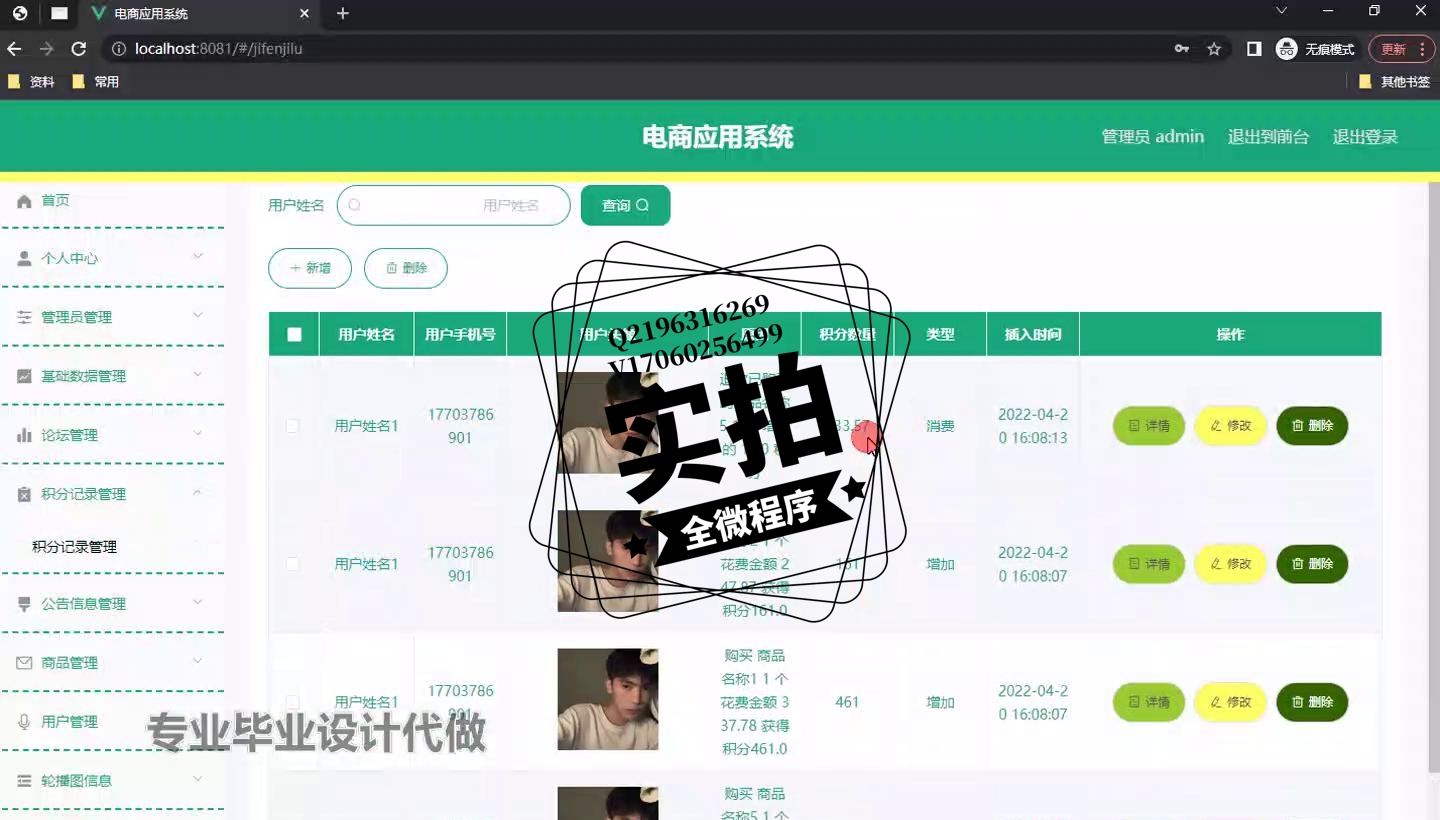Focus the 用户姓名 search input
Screen dimensions: 1440x820
point(454,205)
